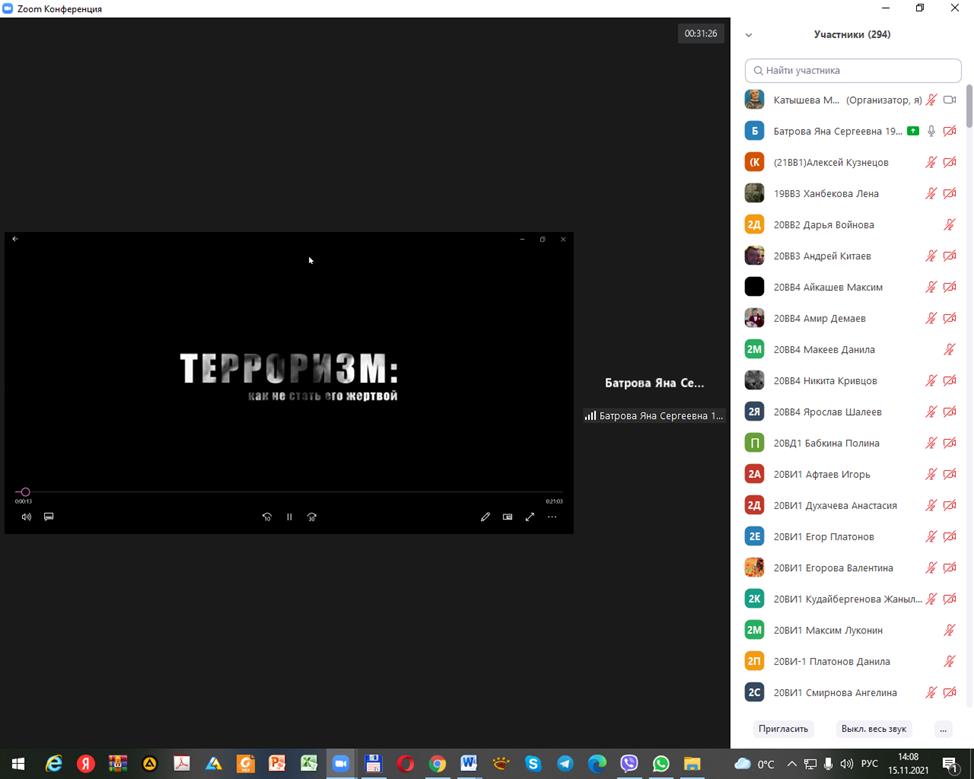This screenshot has width=974, height=779.
Task: Open three-dot options below participants list
Action: (942, 729)
